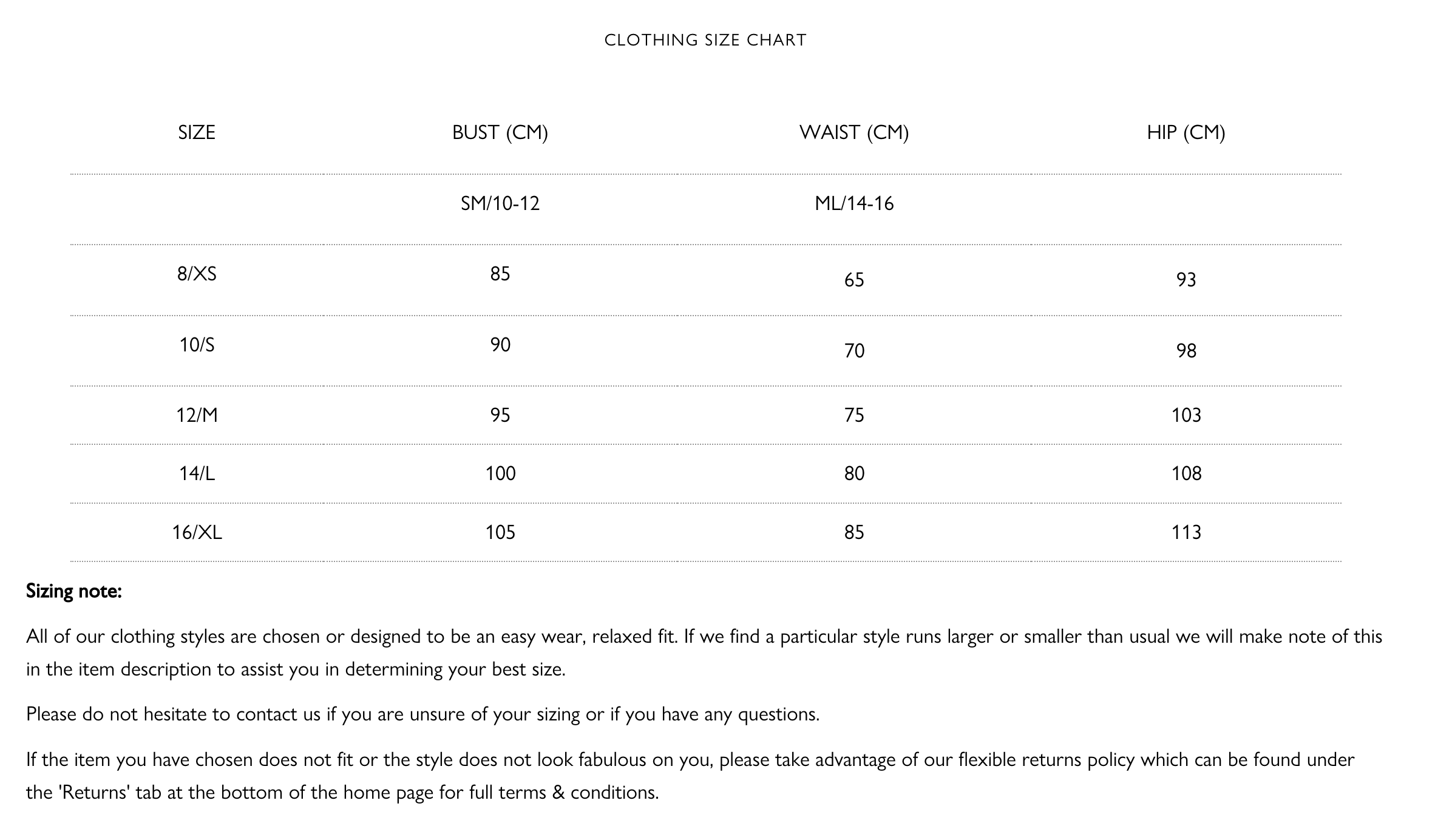Click the 12/M size row label
Screen dimensions: 1452x840
197,415
